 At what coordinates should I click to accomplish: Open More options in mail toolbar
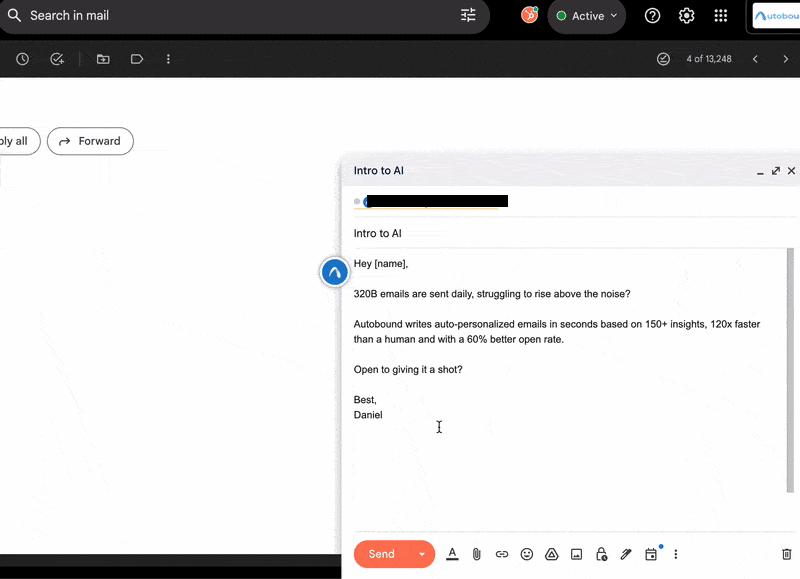[x=168, y=59]
